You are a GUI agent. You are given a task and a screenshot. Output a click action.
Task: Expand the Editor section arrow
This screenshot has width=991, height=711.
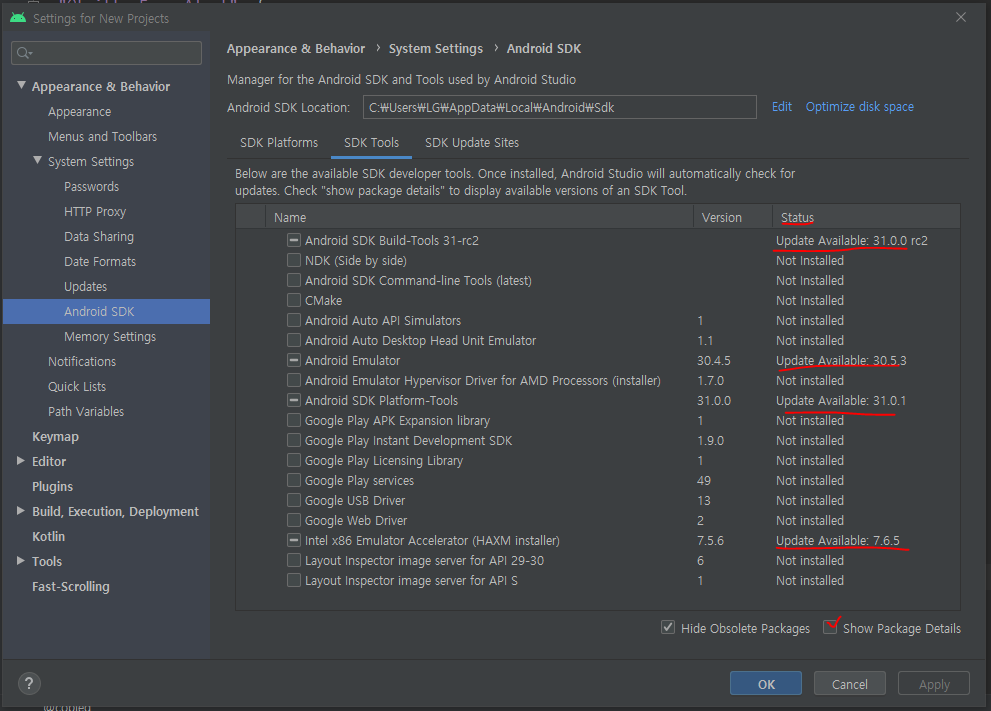click(x=21, y=461)
